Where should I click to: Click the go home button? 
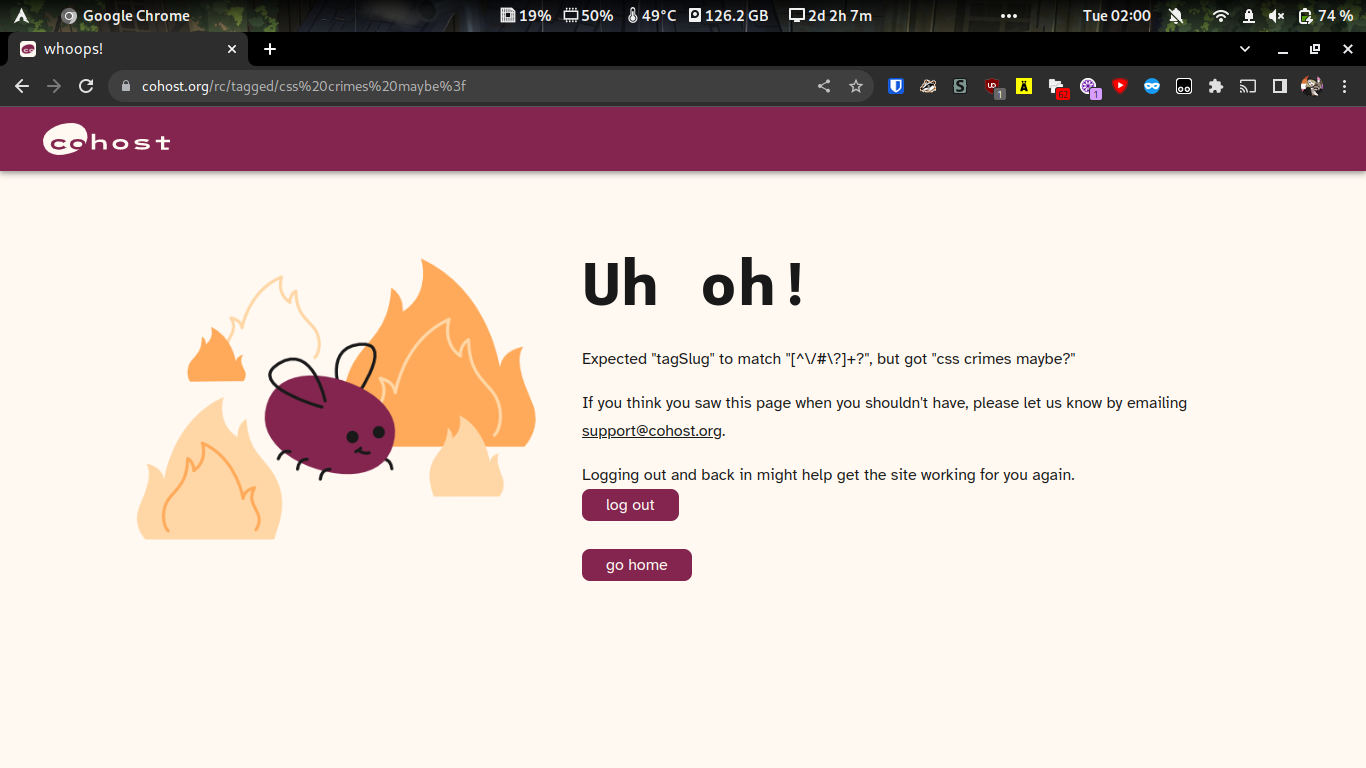636,565
